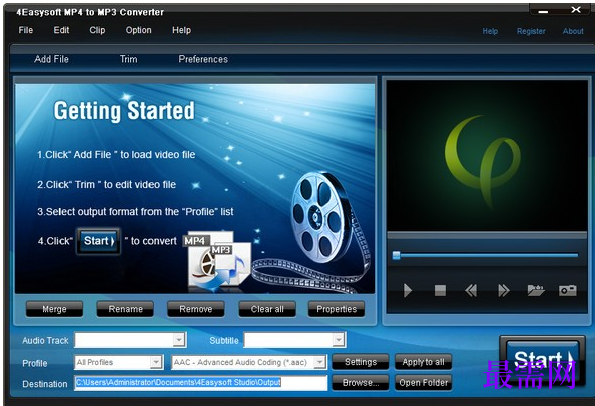Click the Destination path input field
The height and width of the screenshot is (406, 595).
[201, 382]
